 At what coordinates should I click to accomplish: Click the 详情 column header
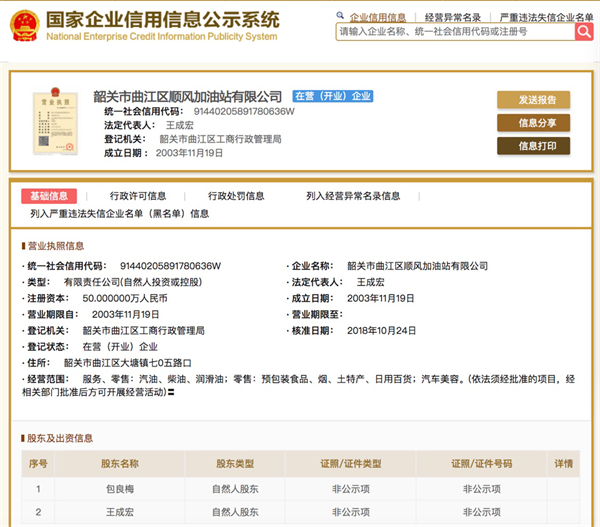tap(564, 464)
